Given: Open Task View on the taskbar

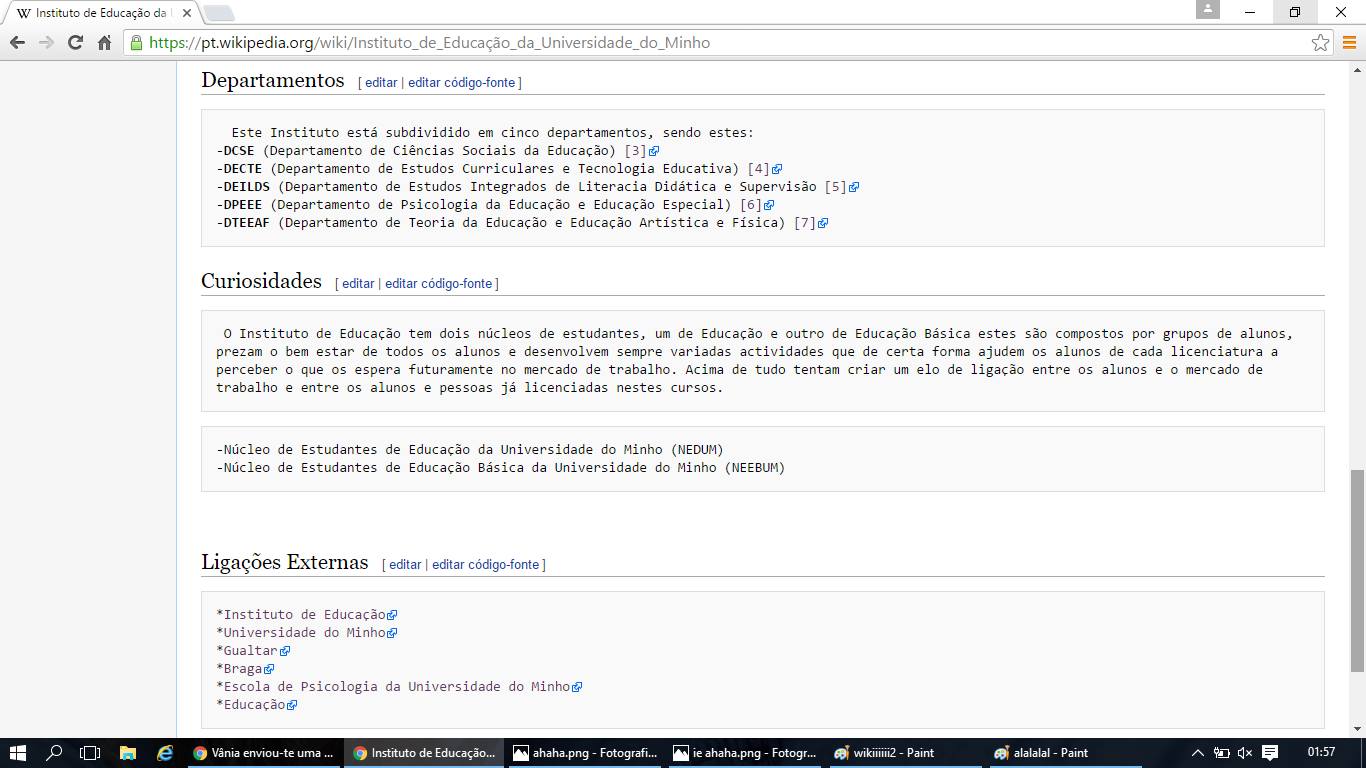Looking at the screenshot, I should coord(90,753).
